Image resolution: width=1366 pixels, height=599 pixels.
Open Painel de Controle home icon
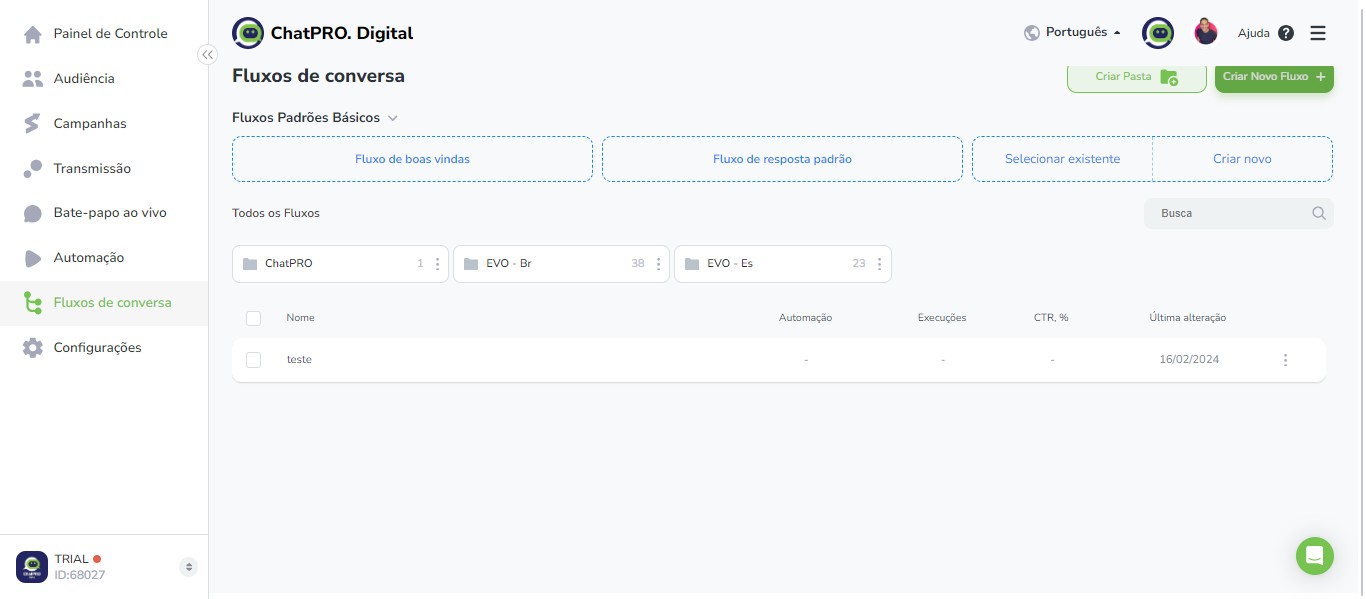coord(33,34)
